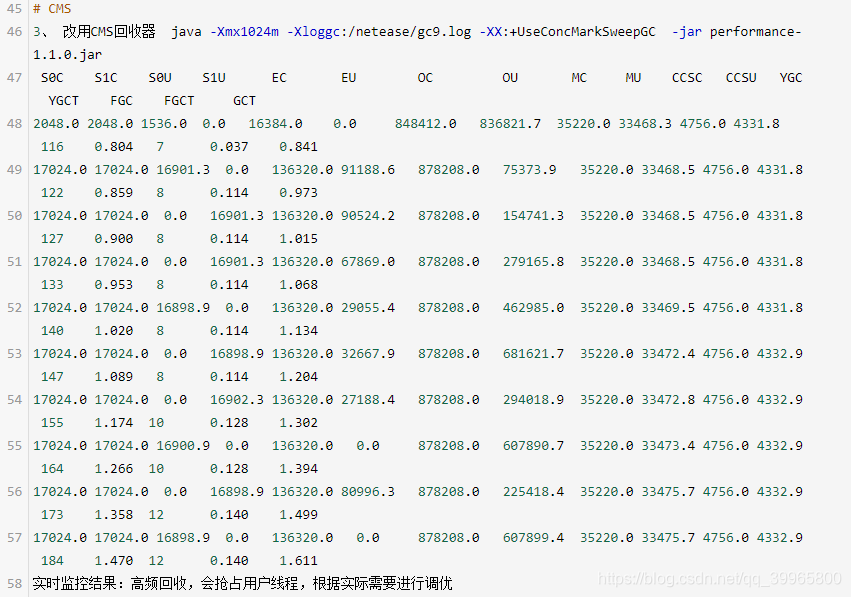
Task: Click the S1C column header
Action: coord(106,78)
